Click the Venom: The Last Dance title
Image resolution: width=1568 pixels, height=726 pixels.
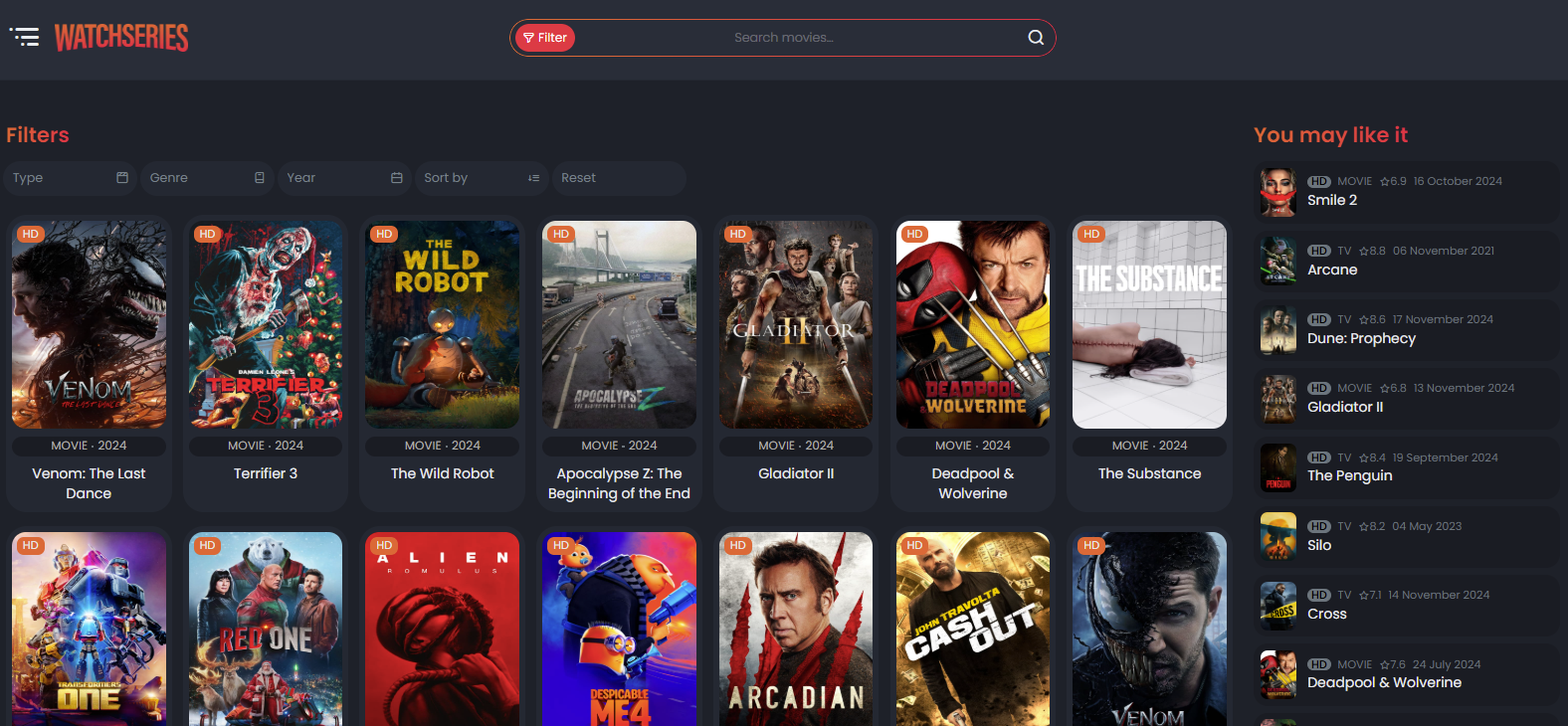coord(89,483)
